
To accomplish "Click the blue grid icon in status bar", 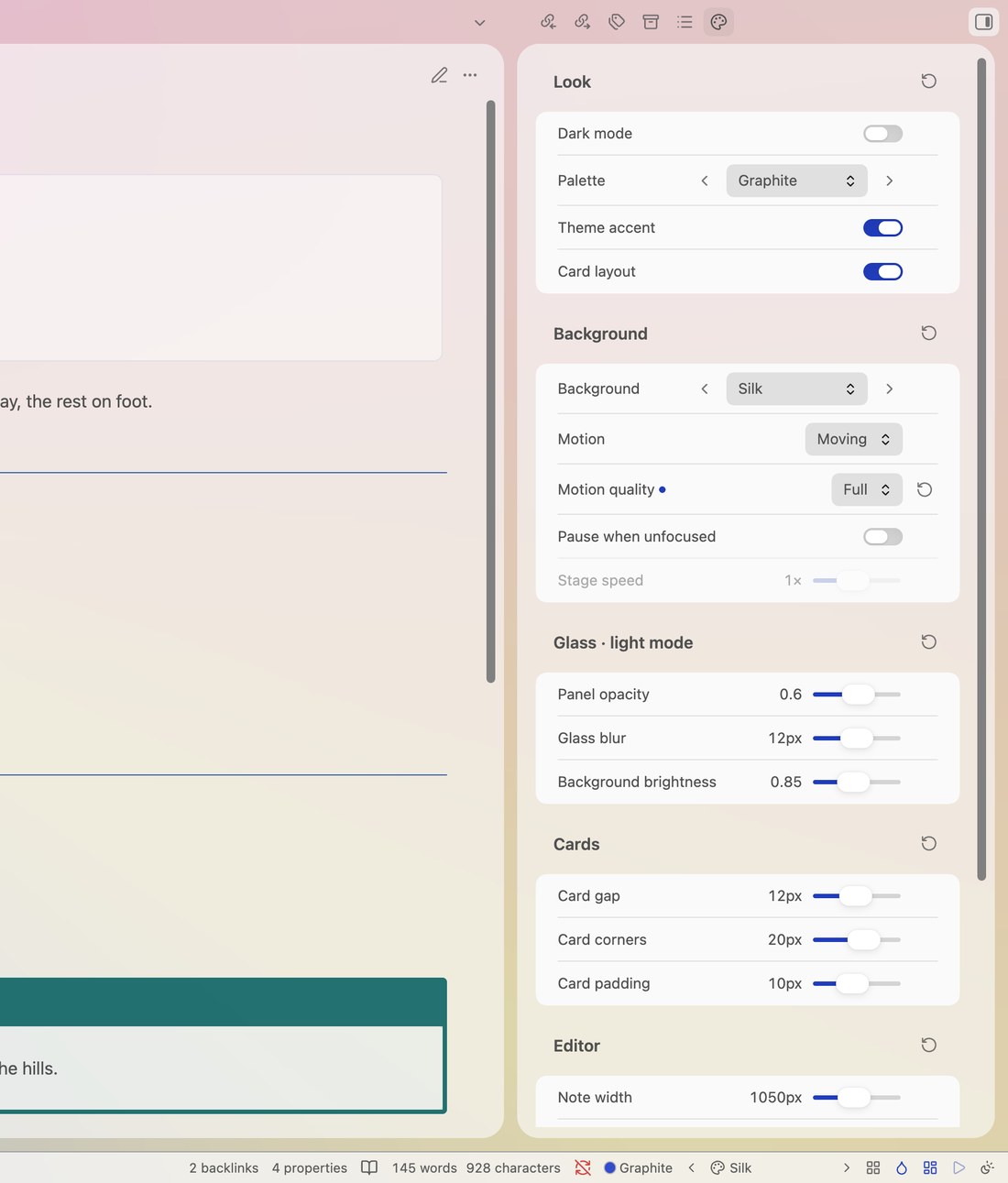I will coord(930,1167).
